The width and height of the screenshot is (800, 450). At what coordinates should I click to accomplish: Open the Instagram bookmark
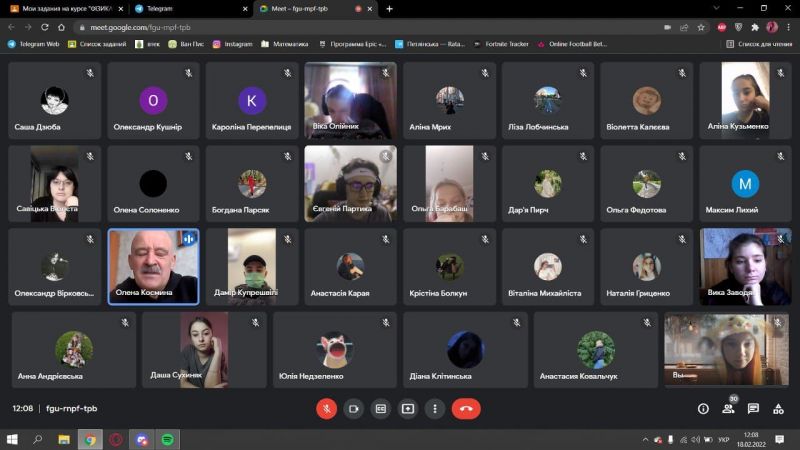(x=233, y=44)
